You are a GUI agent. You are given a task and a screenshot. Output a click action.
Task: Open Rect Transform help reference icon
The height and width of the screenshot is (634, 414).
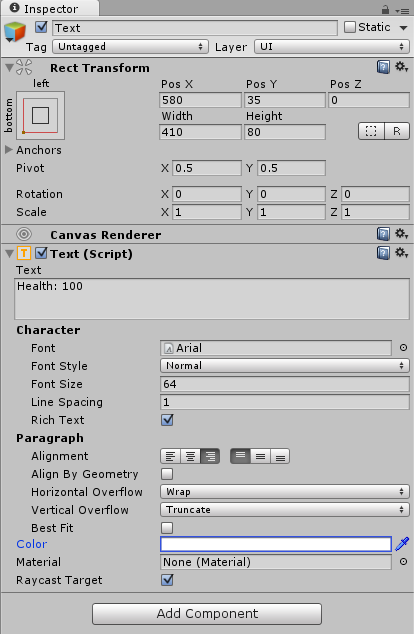(x=383, y=67)
